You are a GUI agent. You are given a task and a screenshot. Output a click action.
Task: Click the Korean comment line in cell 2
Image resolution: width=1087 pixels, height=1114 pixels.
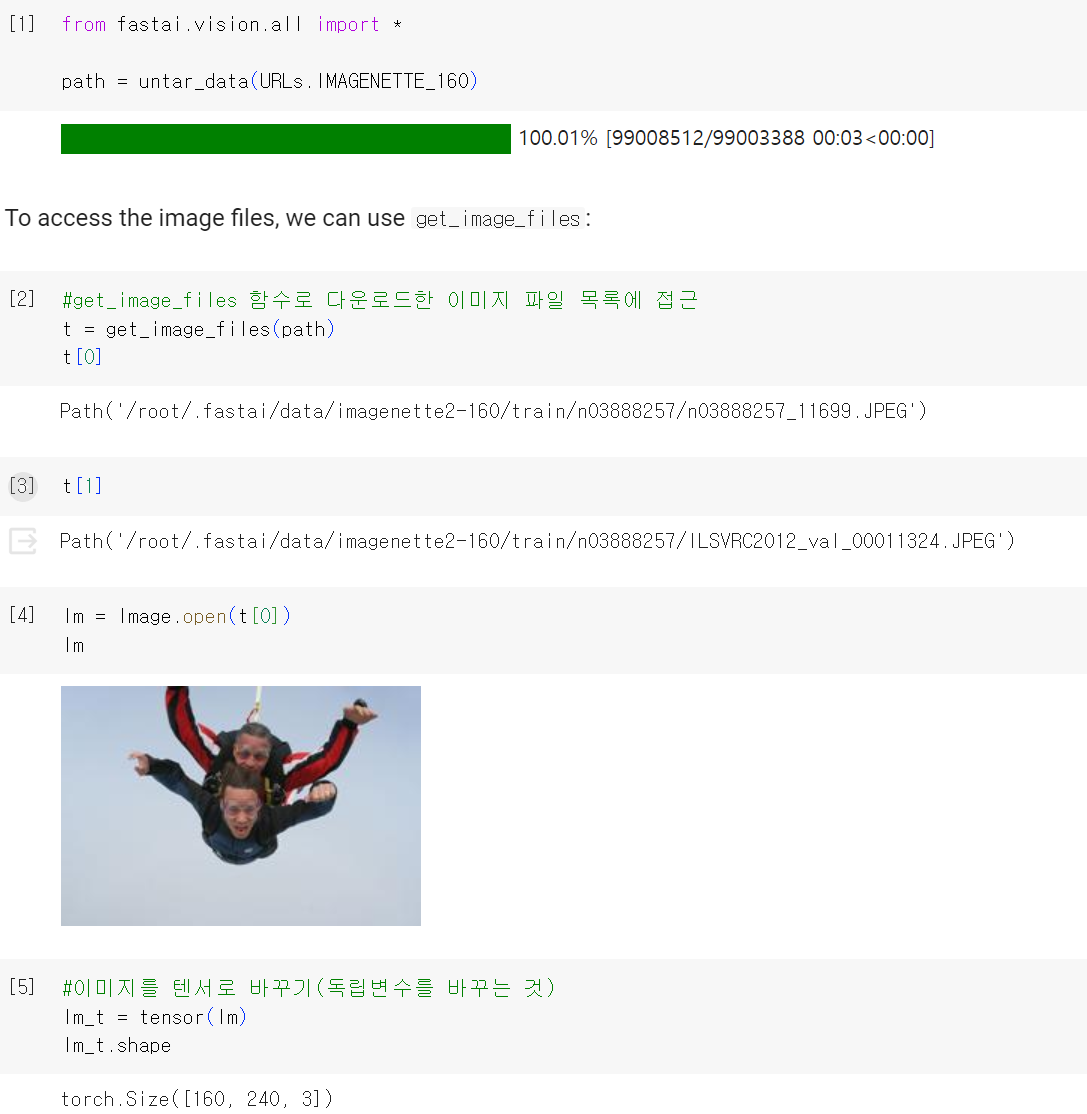[x=380, y=300]
